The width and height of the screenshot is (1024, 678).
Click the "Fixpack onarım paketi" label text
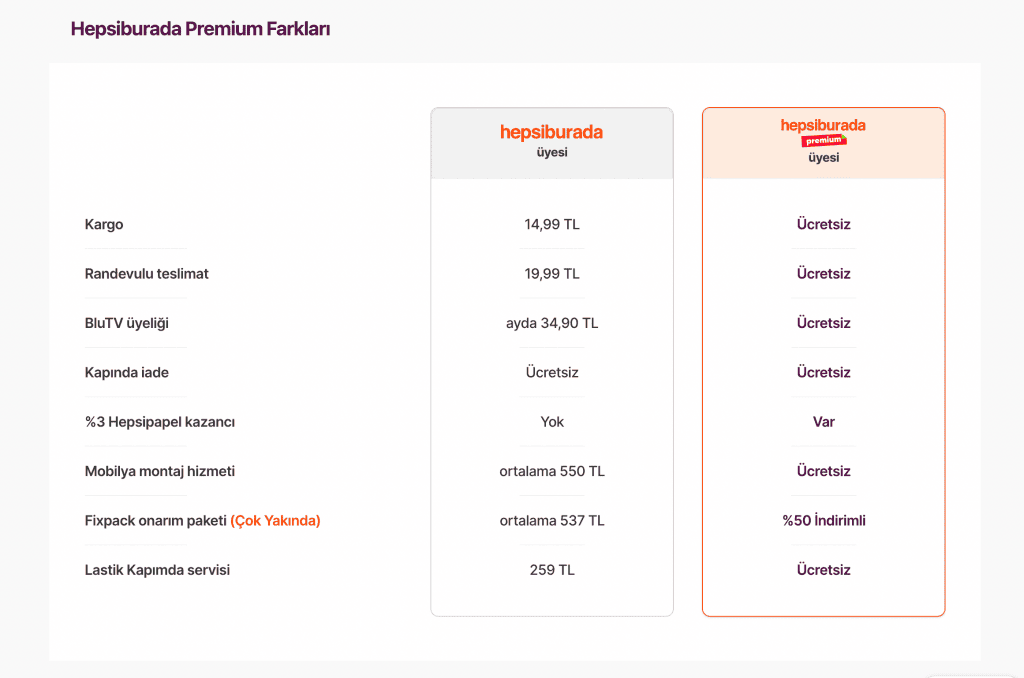pos(156,521)
